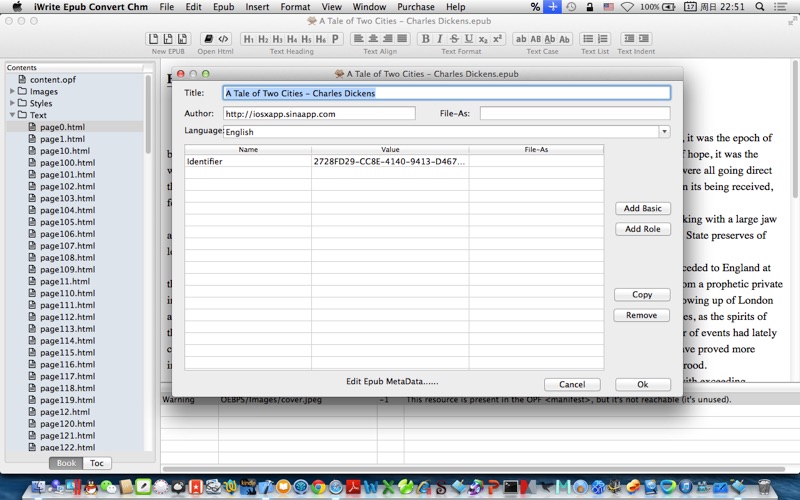Align text right

point(388,39)
